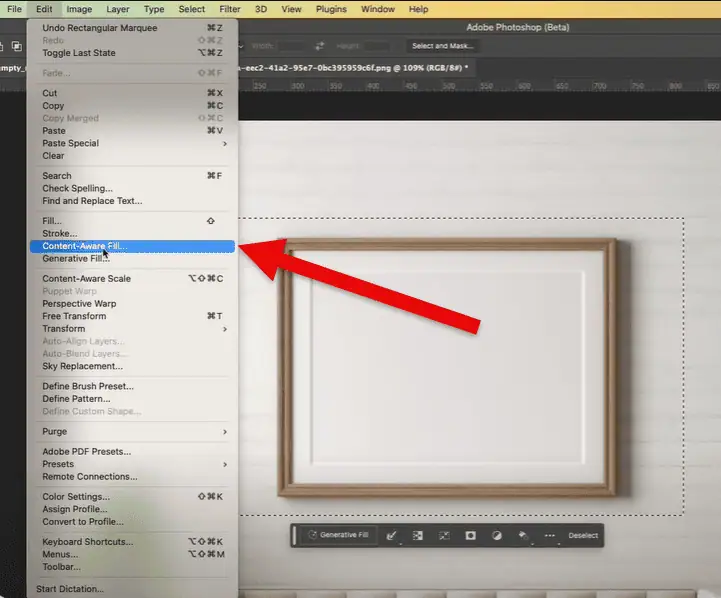Screen dimensions: 721x598
Task: Expand the Presets submenu
Action: (132, 464)
